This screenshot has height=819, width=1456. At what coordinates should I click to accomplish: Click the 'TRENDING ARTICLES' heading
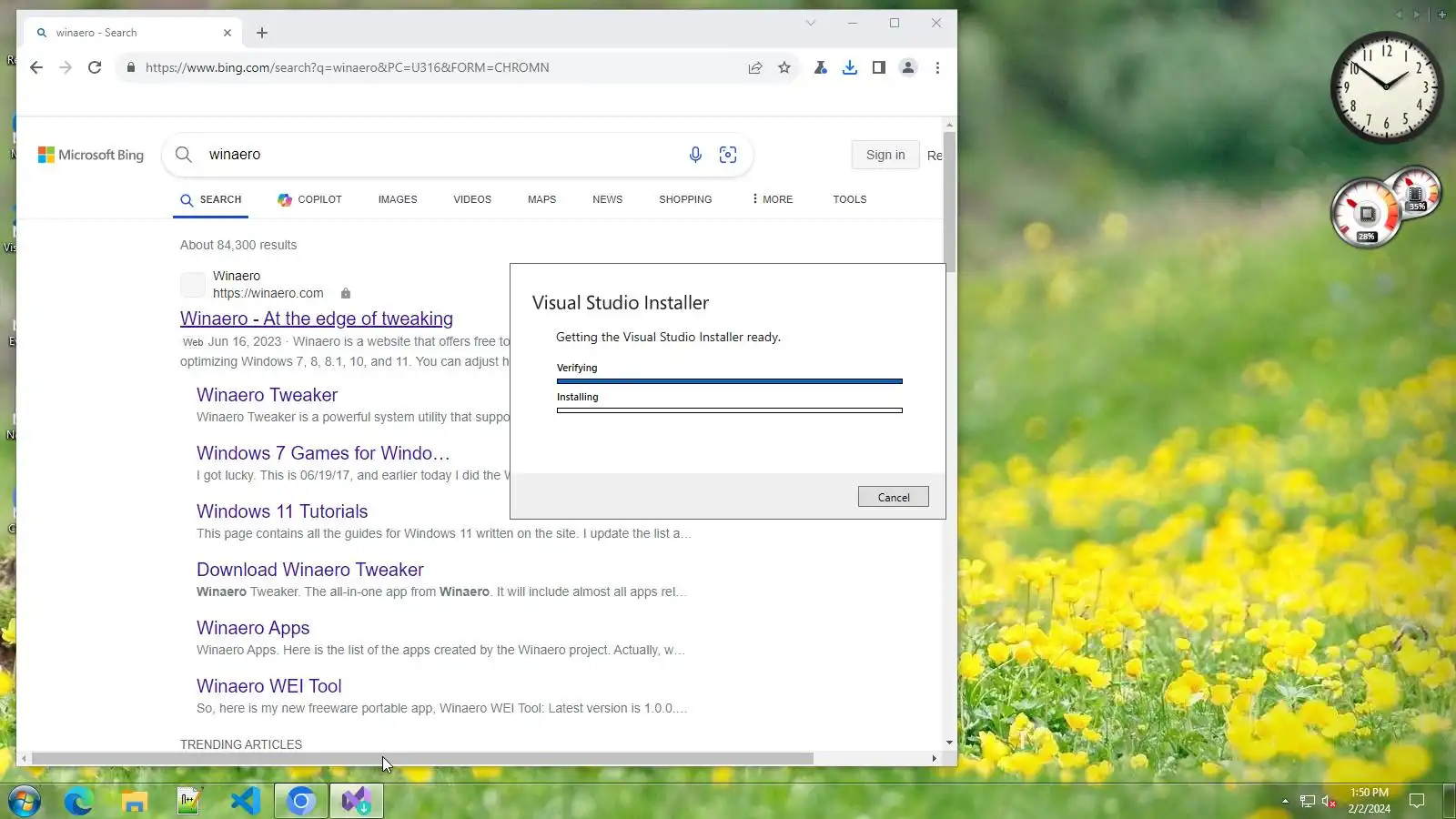(241, 744)
